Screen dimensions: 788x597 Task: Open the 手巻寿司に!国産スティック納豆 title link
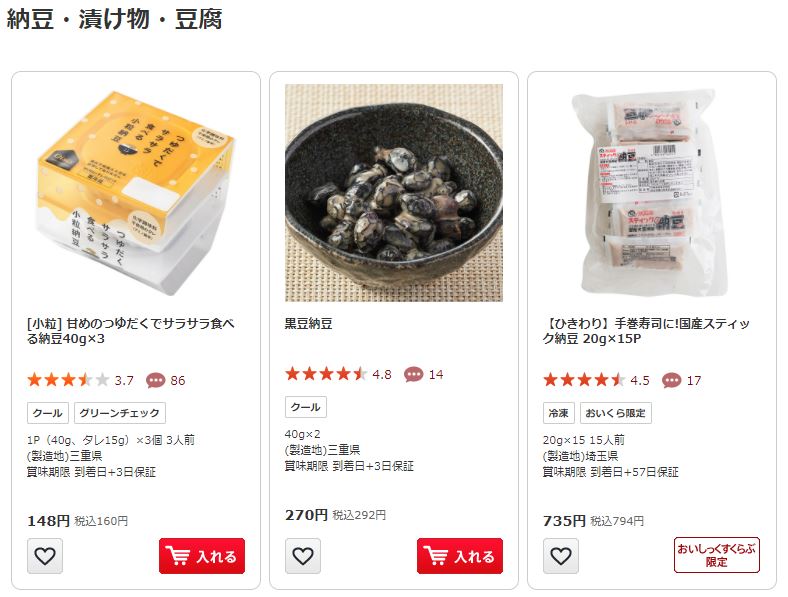(x=646, y=331)
